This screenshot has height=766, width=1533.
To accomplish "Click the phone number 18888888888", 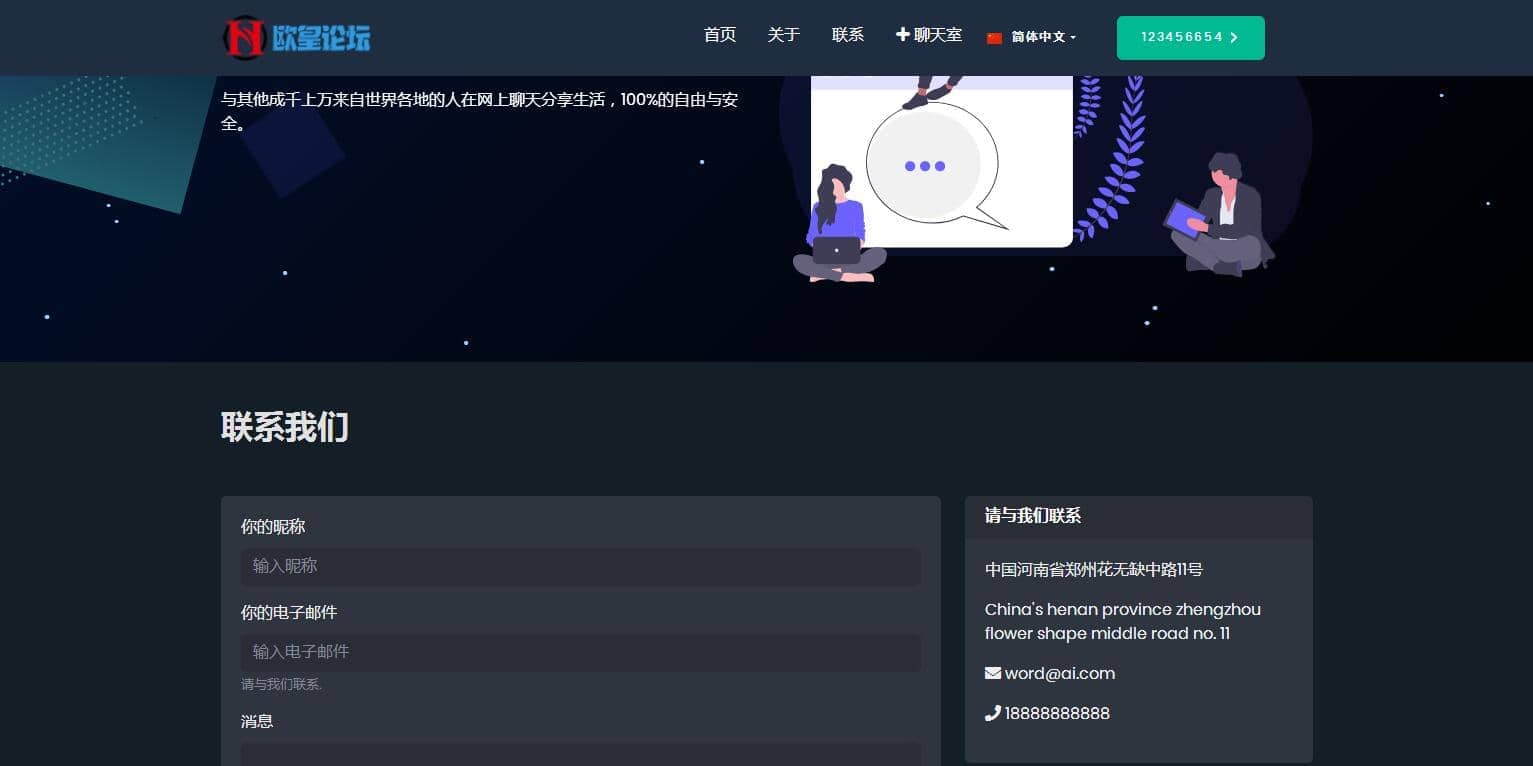I will (x=1057, y=713).
